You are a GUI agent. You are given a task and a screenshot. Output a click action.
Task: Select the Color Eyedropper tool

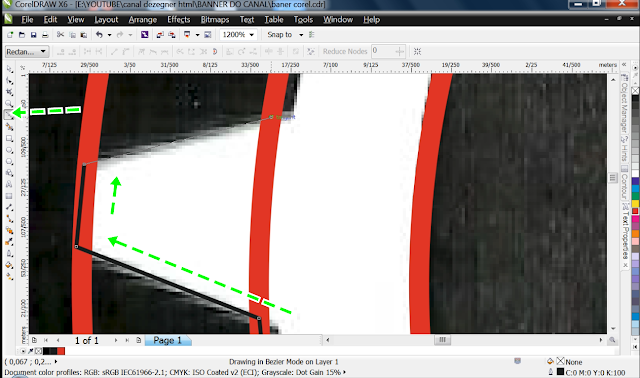(9, 242)
